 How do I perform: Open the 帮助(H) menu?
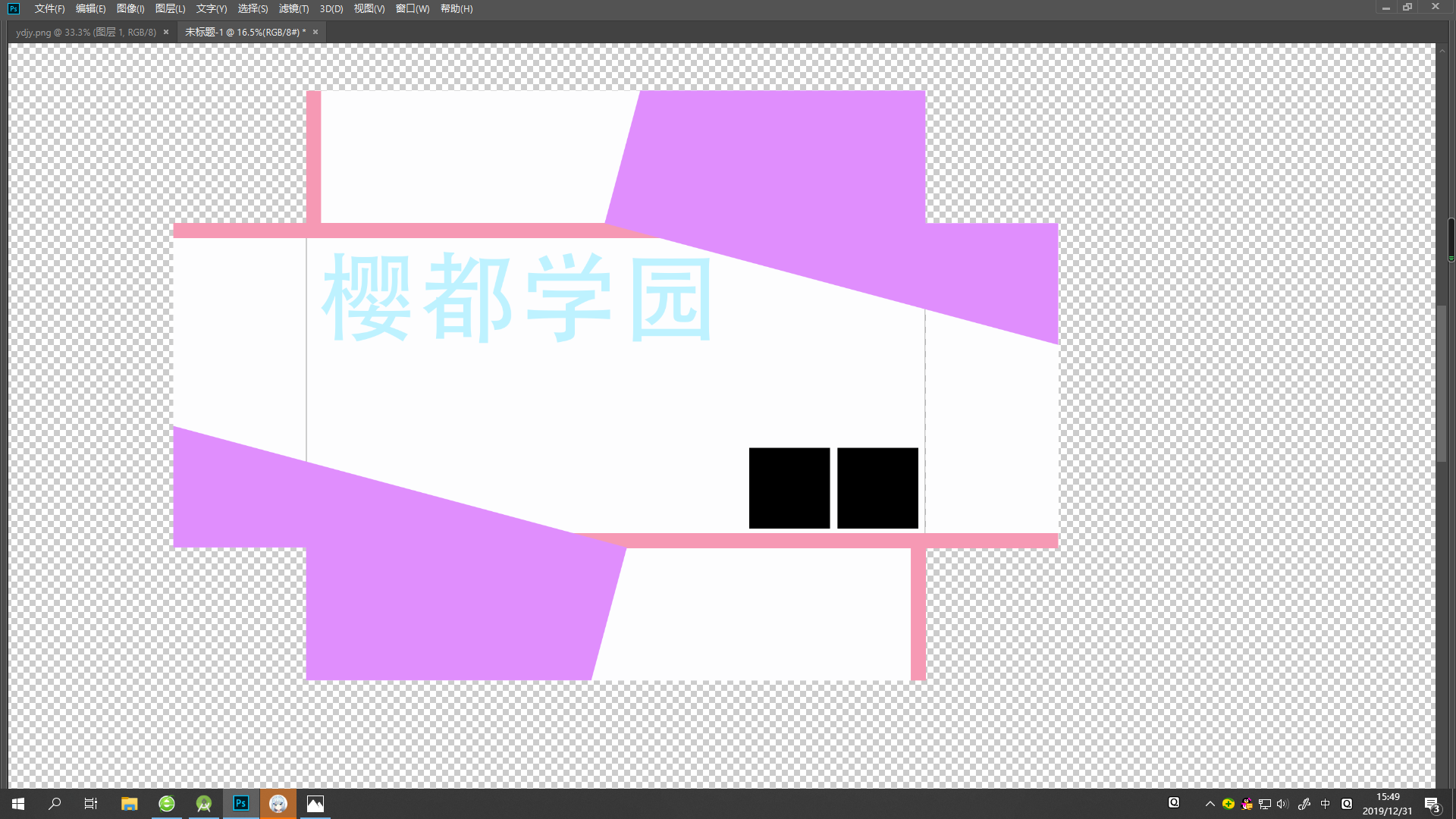pyautogui.click(x=457, y=9)
